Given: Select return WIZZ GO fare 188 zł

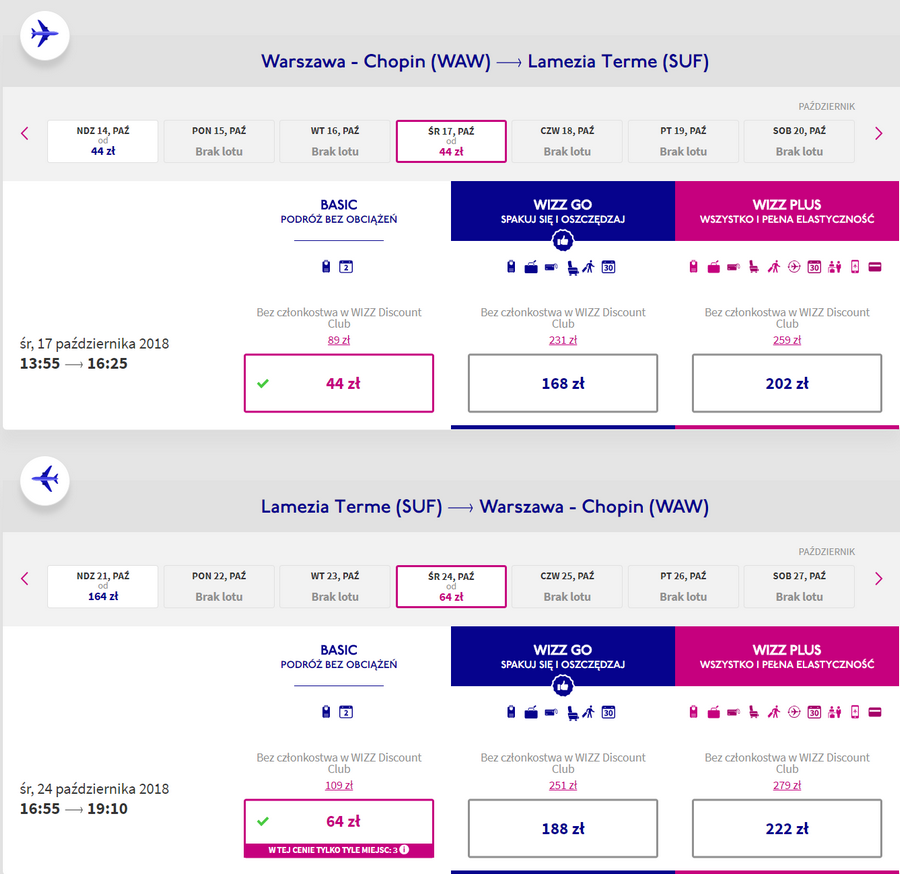Looking at the screenshot, I should click(x=562, y=829).
